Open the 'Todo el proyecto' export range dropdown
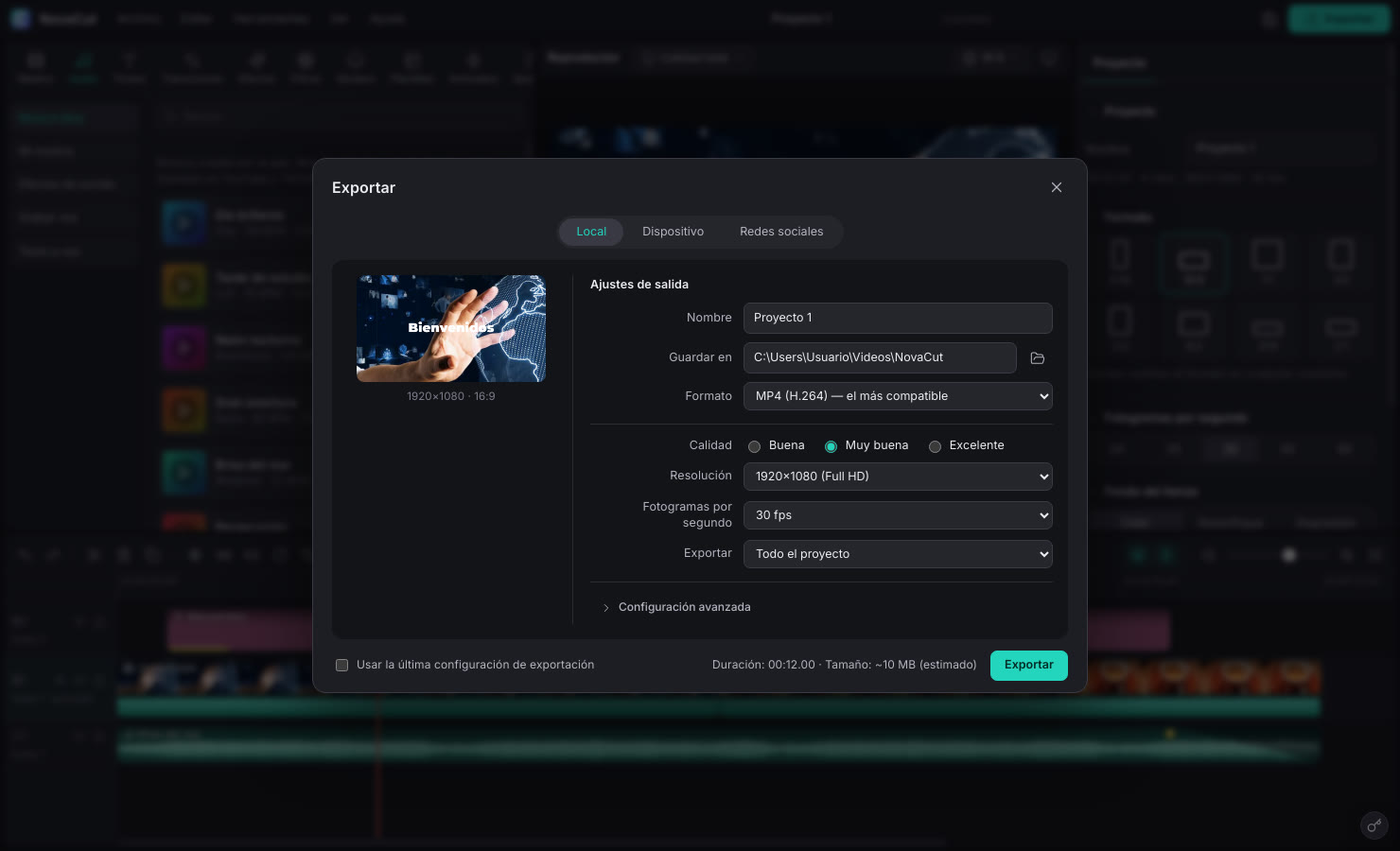1400x851 pixels. [898, 554]
